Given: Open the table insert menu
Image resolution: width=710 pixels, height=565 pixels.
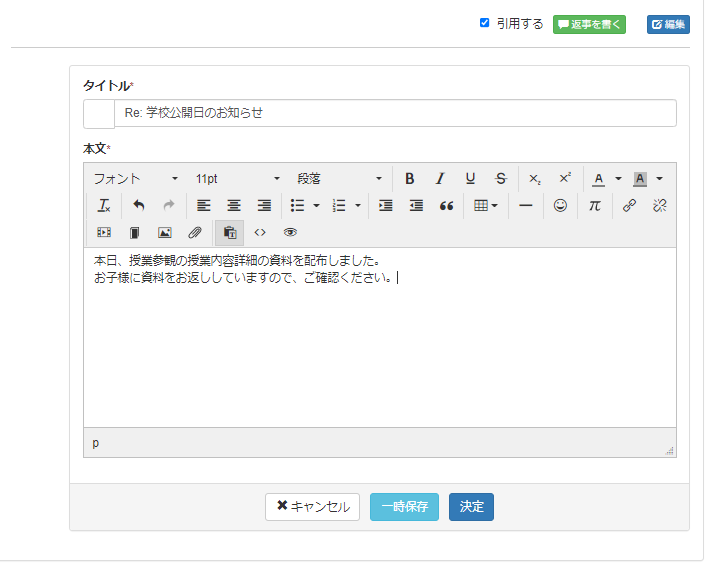Looking at the screenshot, I should click(486, 206).
